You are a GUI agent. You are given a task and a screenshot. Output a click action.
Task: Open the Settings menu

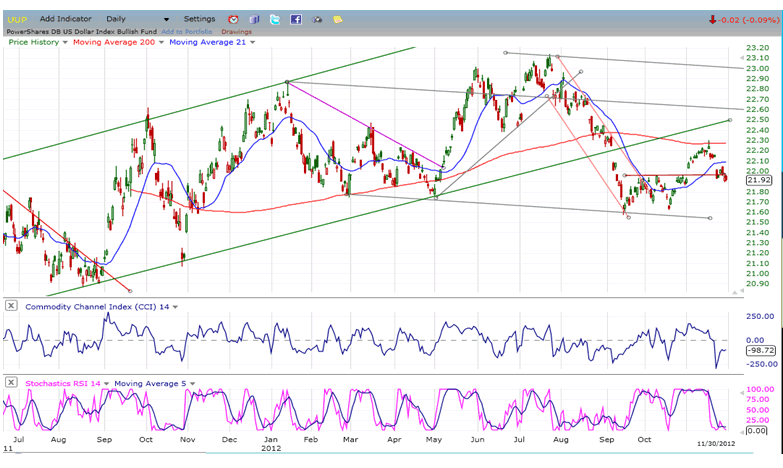tap(199, 19)
